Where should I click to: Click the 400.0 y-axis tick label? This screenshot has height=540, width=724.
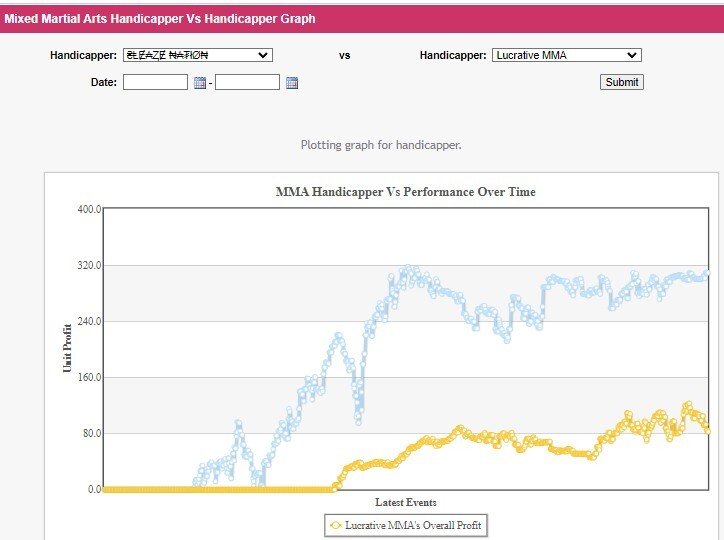click(89, 209)
